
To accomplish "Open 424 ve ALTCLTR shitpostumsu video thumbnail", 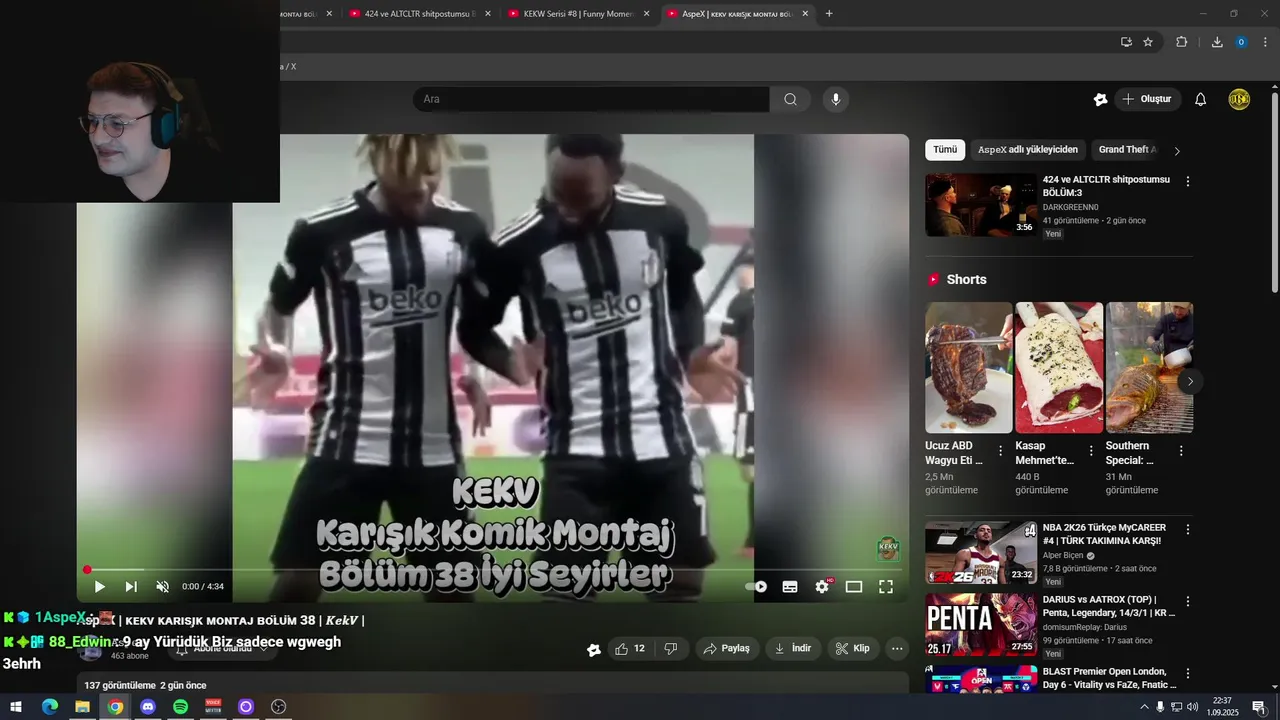I will [x=981, y=205].
